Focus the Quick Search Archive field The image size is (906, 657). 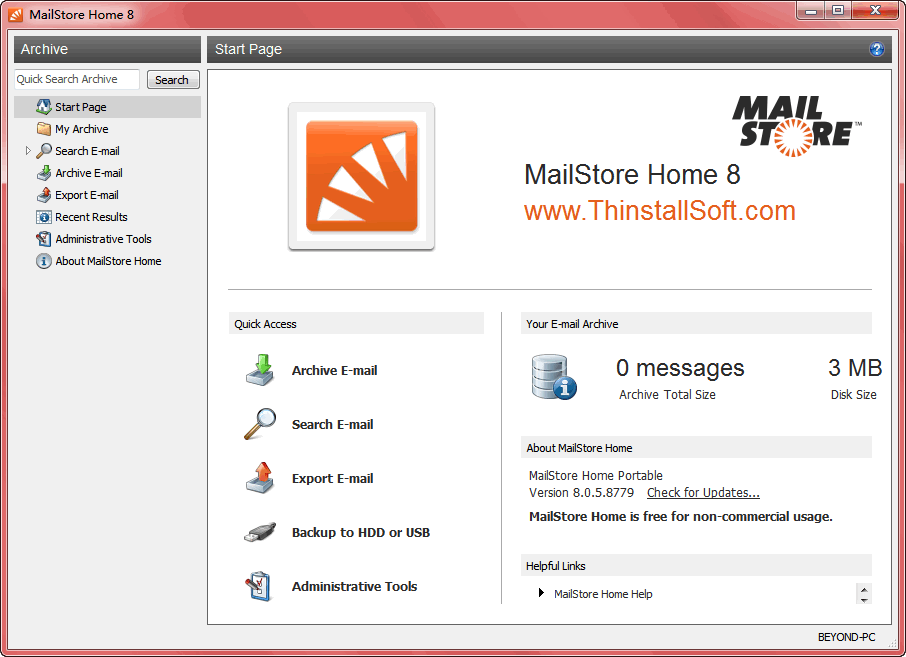(x=77, y=80)
